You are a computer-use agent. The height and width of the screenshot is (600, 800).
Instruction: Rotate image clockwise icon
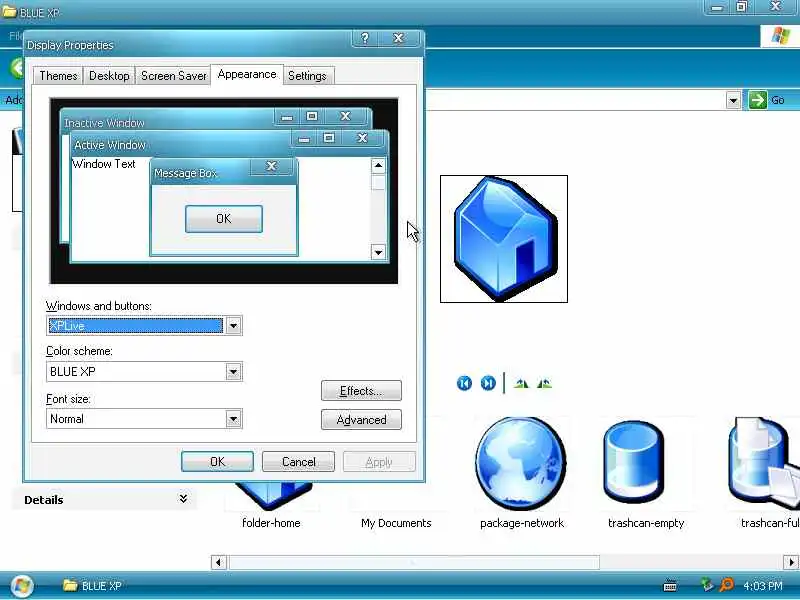click(521, 383)
